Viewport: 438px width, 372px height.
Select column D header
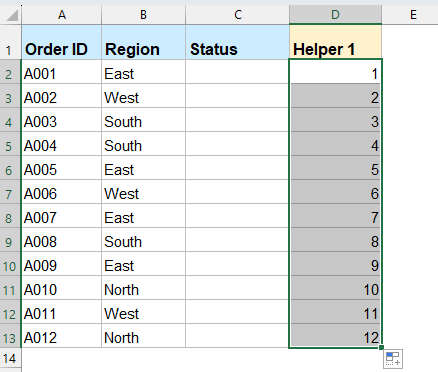coord(335,15)
